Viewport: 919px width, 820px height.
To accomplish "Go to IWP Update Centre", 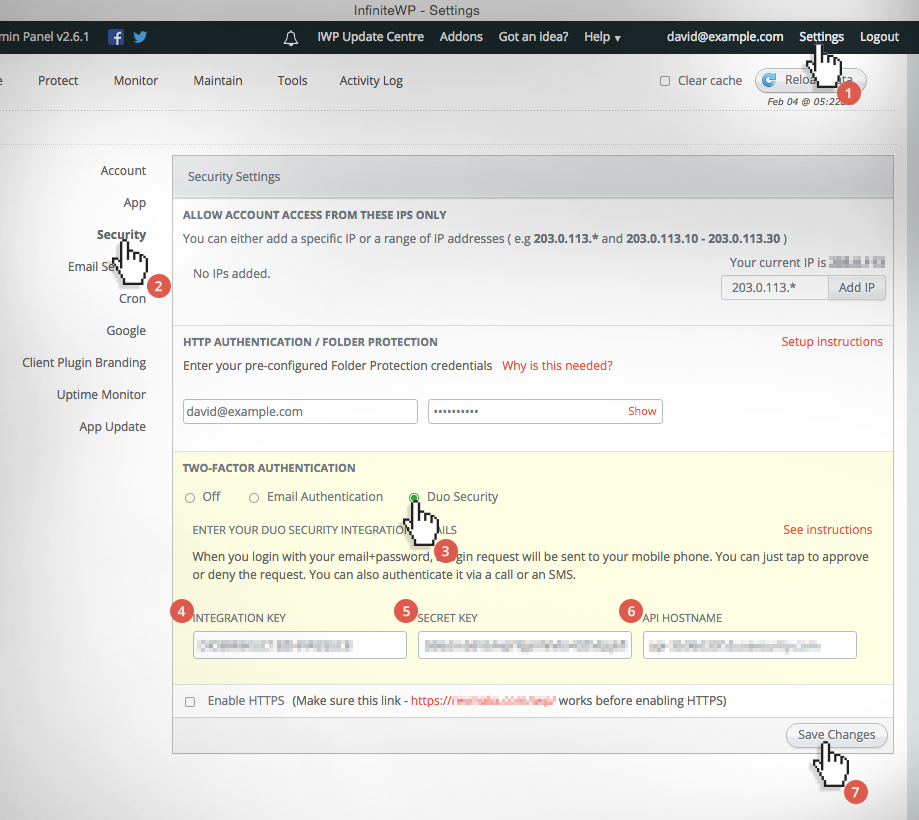I will (371, 36).
